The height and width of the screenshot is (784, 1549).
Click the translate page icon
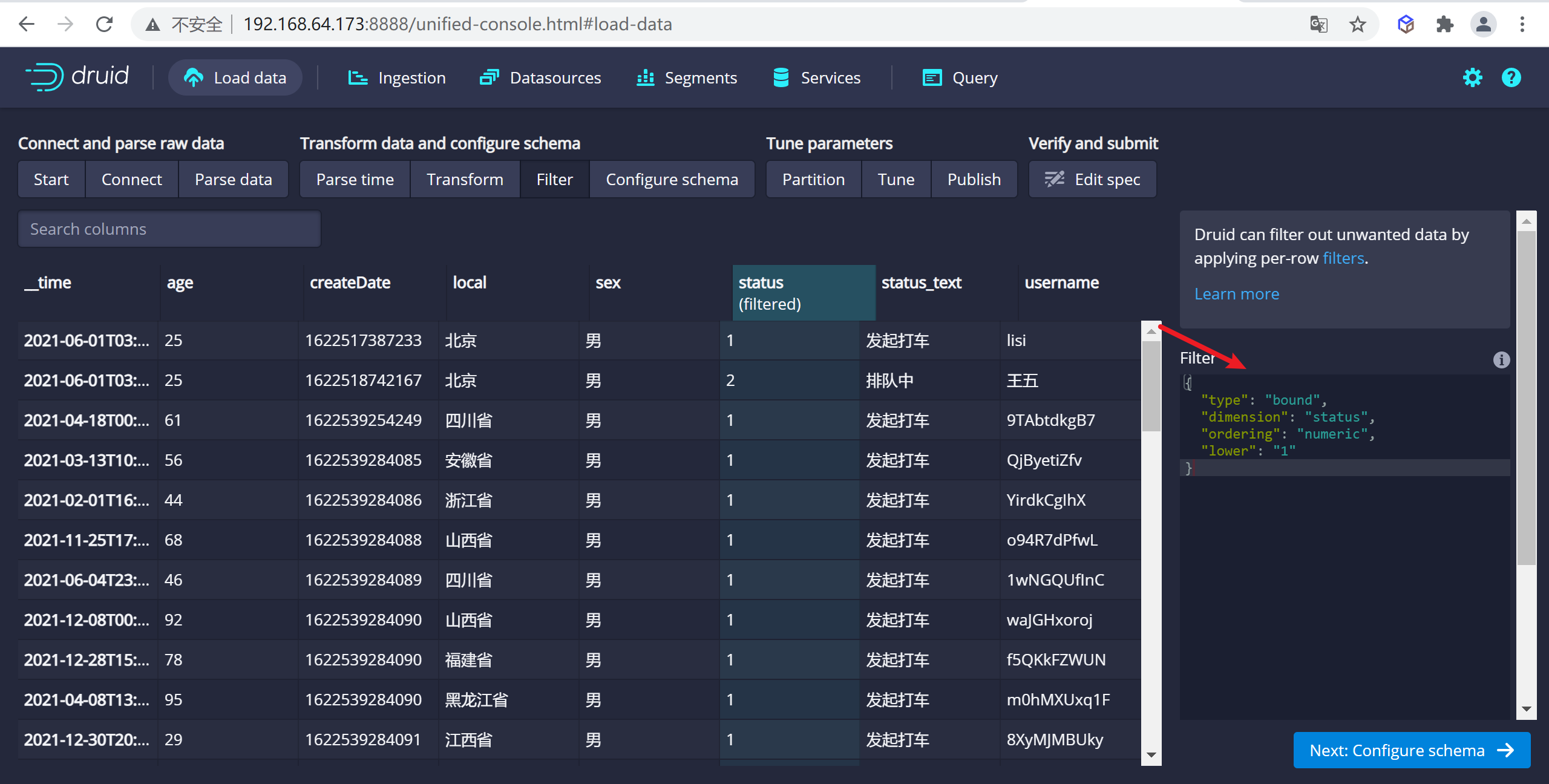pos(1318,24)
